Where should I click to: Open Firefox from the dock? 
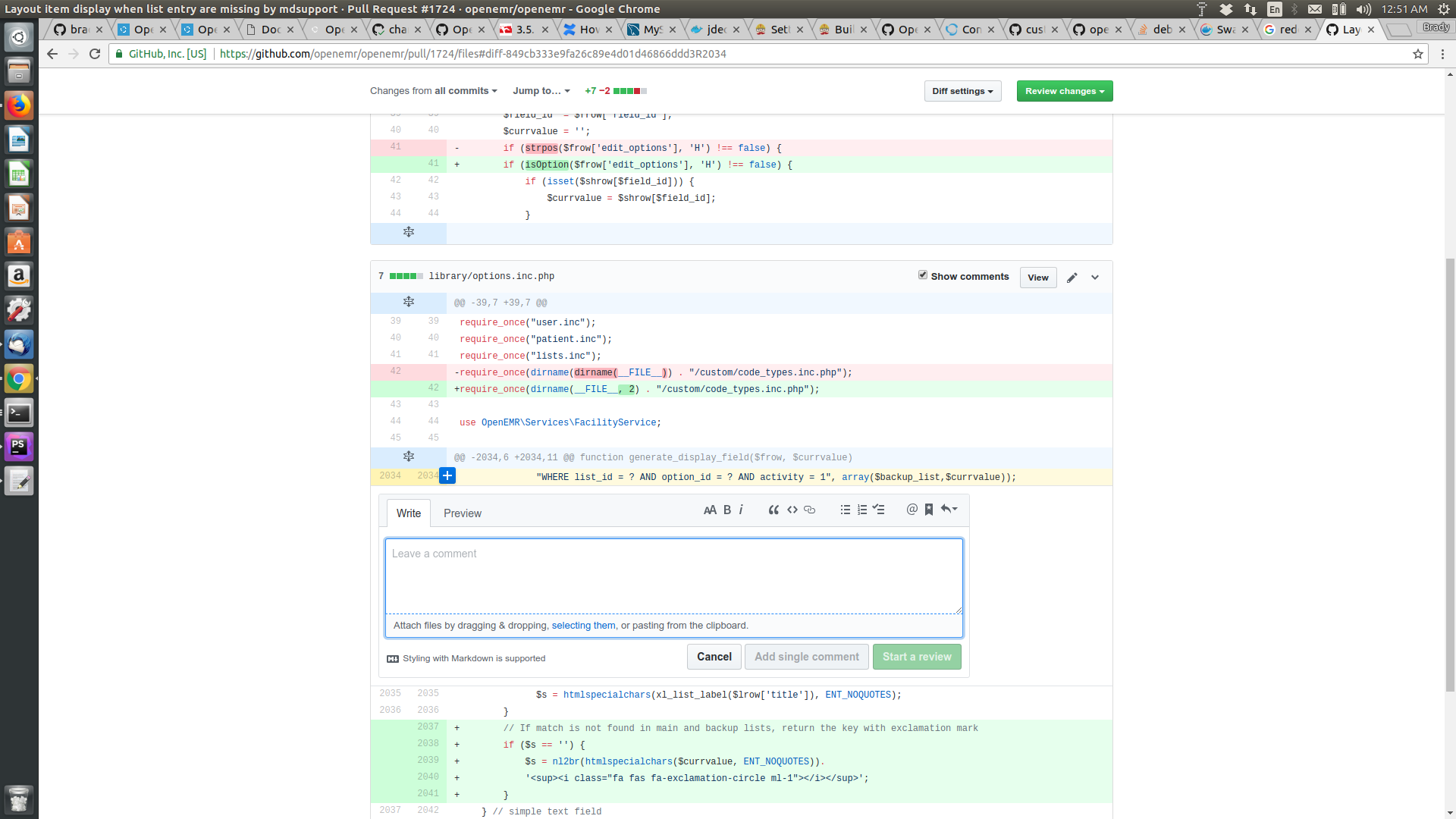pyautogui.click(x=18, y=105)
